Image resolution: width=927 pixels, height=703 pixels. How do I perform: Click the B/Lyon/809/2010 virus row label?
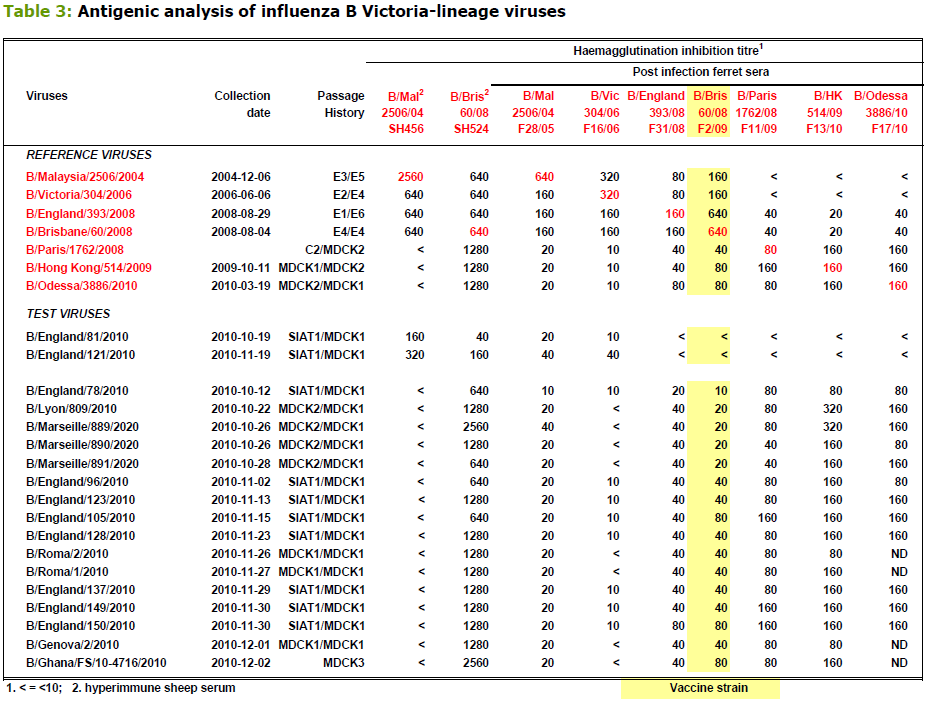tap(71, 409)
